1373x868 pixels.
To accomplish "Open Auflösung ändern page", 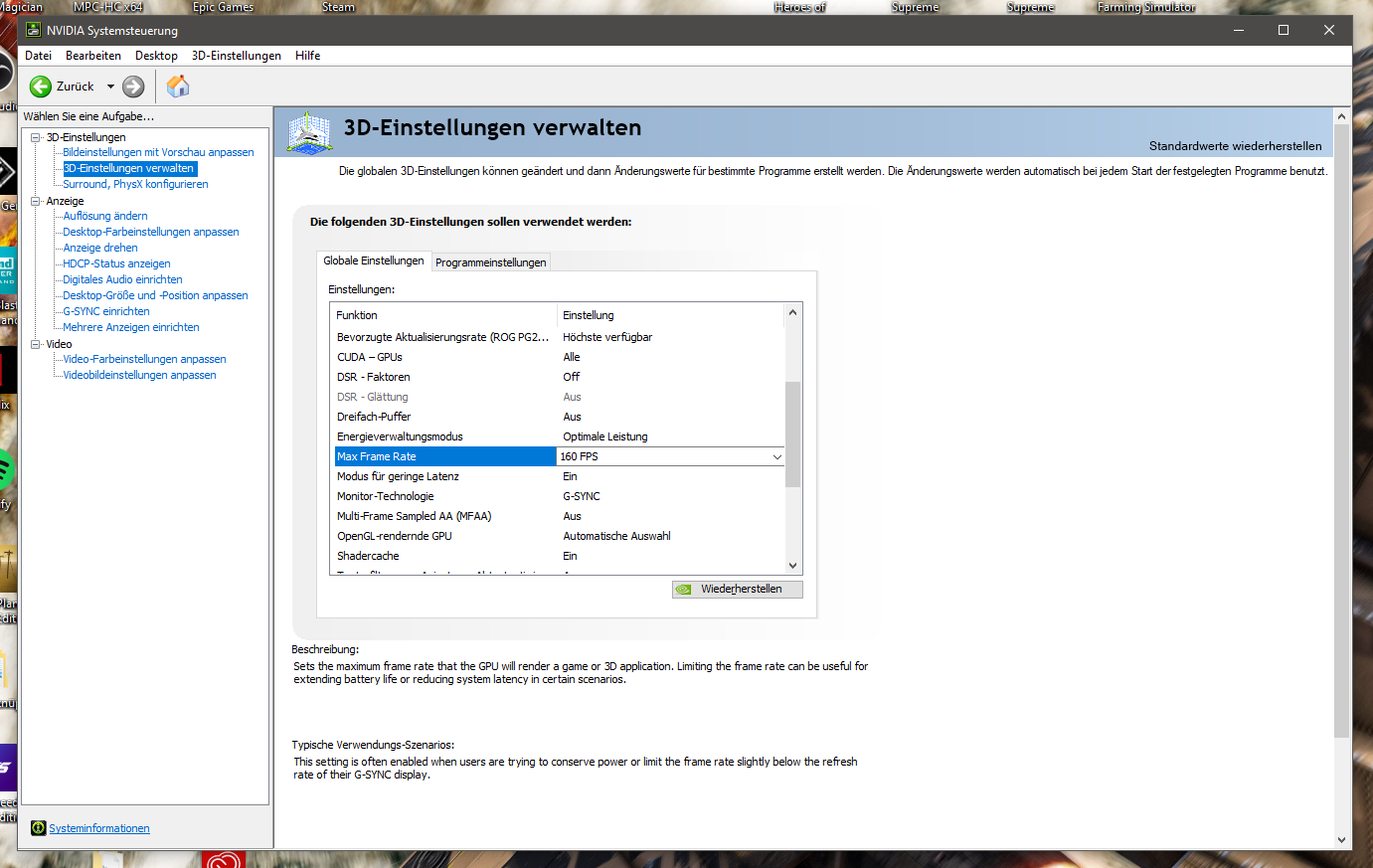I will 105,216.
